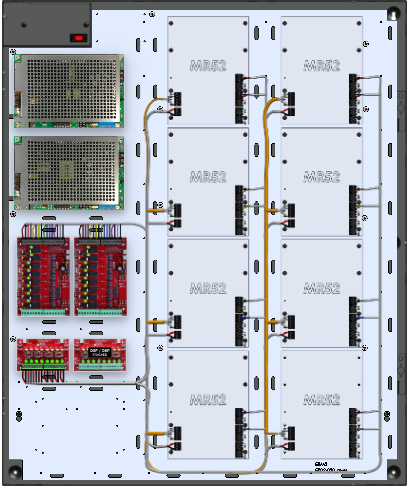Click the small red board with wired terminals
The width and height of the screenshot is (407, 488).
click(x=43, y=355)
